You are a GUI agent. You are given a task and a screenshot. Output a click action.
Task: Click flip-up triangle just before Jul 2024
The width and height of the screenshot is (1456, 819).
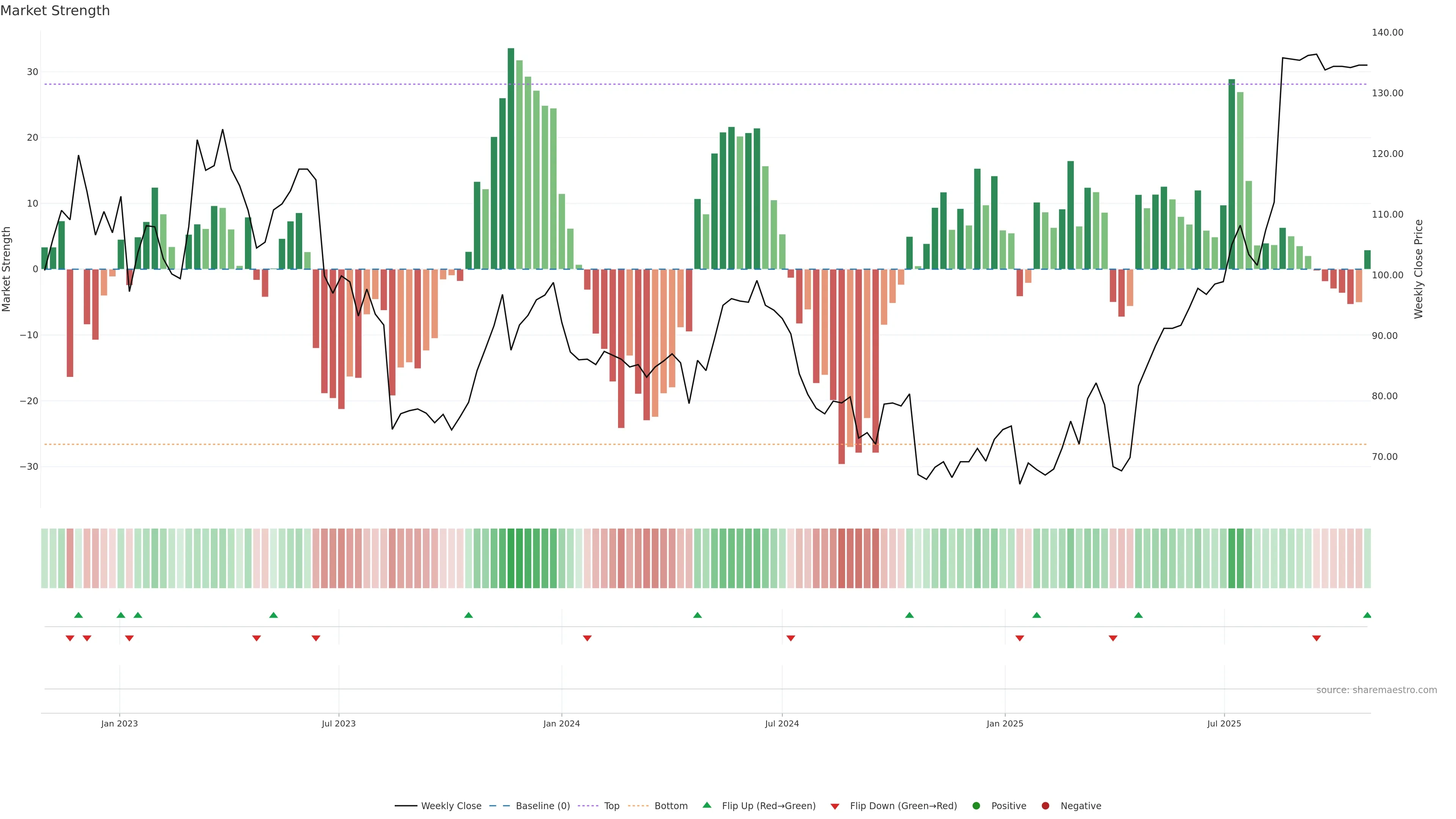(697, 615)
